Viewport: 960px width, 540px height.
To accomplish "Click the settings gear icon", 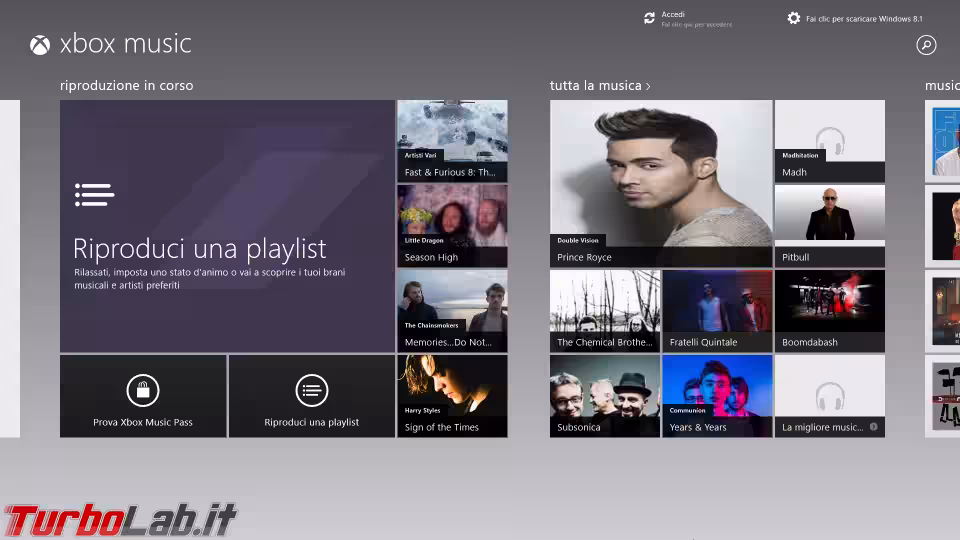I will (794, 18).
